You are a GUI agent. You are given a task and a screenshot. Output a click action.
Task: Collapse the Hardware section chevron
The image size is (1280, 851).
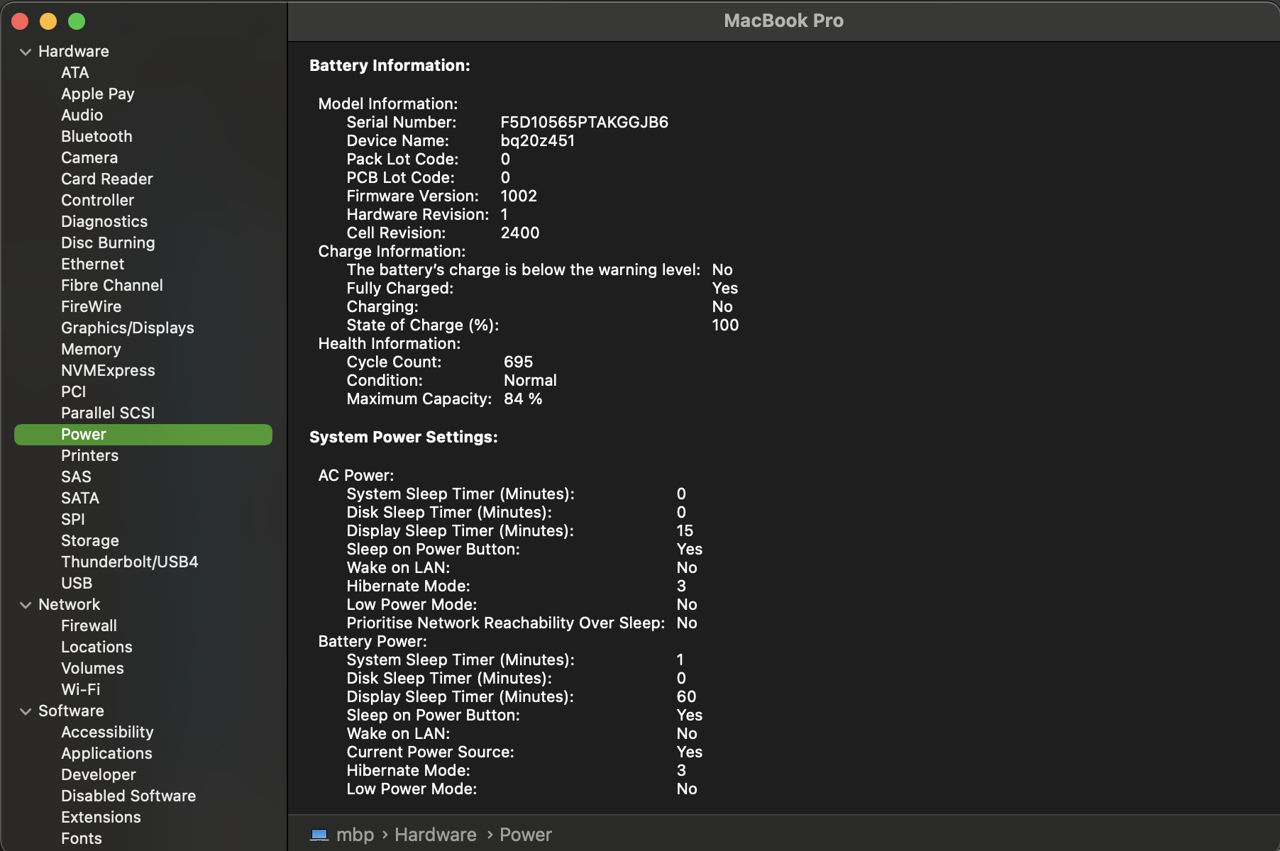click(25, 52)
